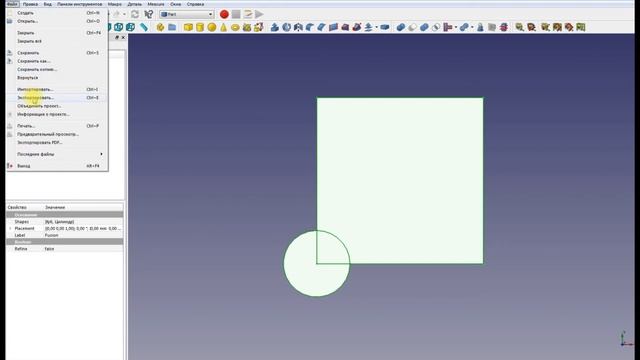Click the Boolean operation two-spheres icon

click(x=401, y=27)
